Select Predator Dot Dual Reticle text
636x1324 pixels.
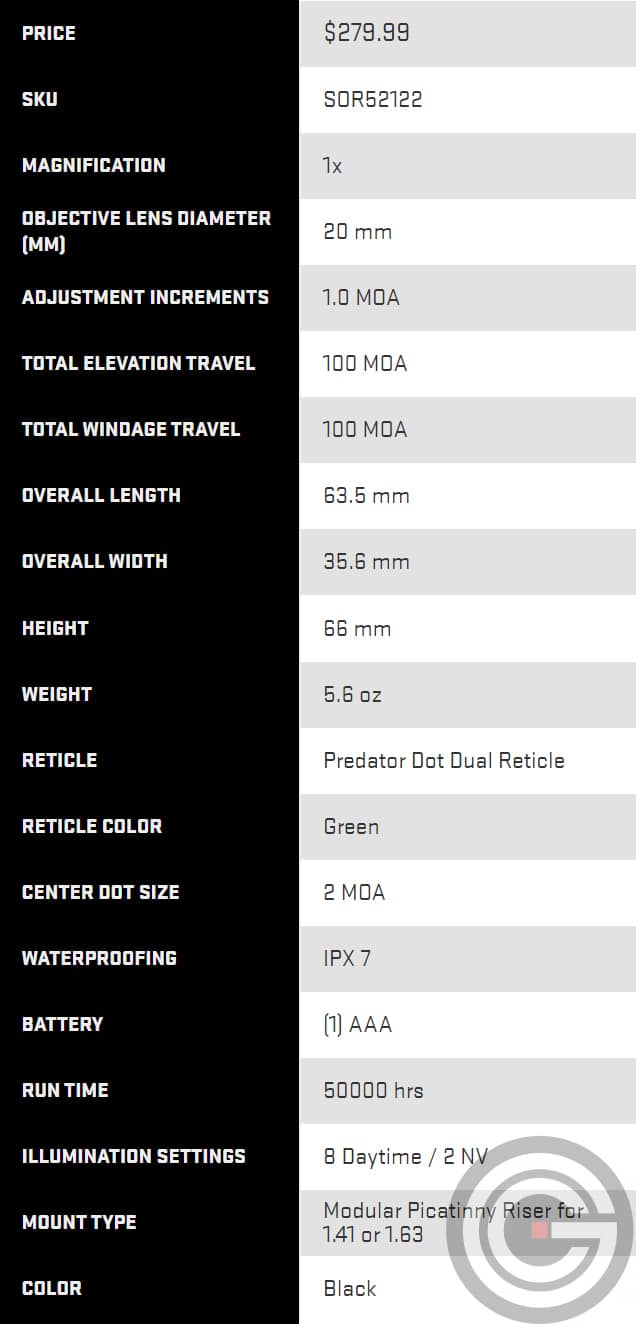point(444,760)
